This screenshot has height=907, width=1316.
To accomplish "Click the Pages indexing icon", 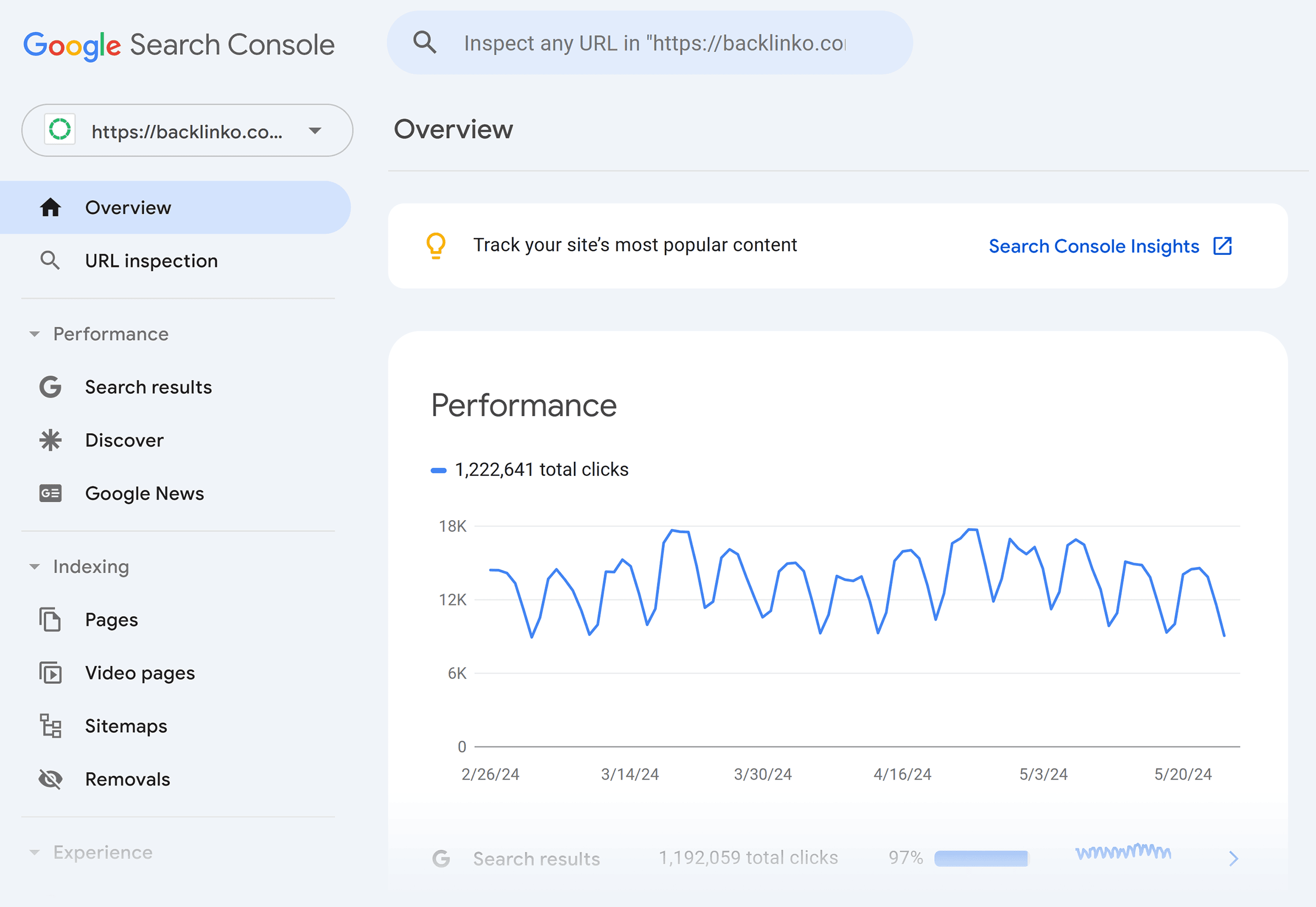I will [50, 620].
